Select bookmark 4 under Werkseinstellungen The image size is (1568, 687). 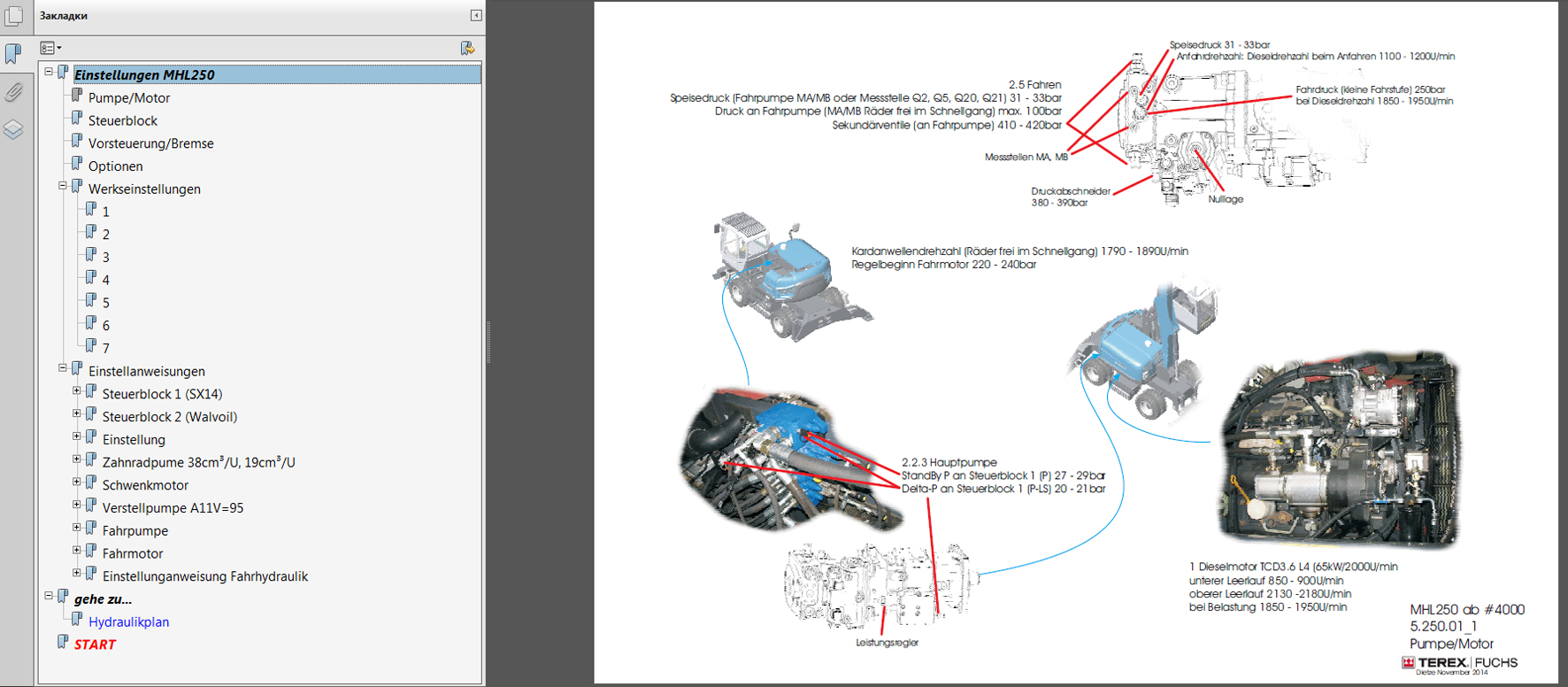(x=106, y=281)
